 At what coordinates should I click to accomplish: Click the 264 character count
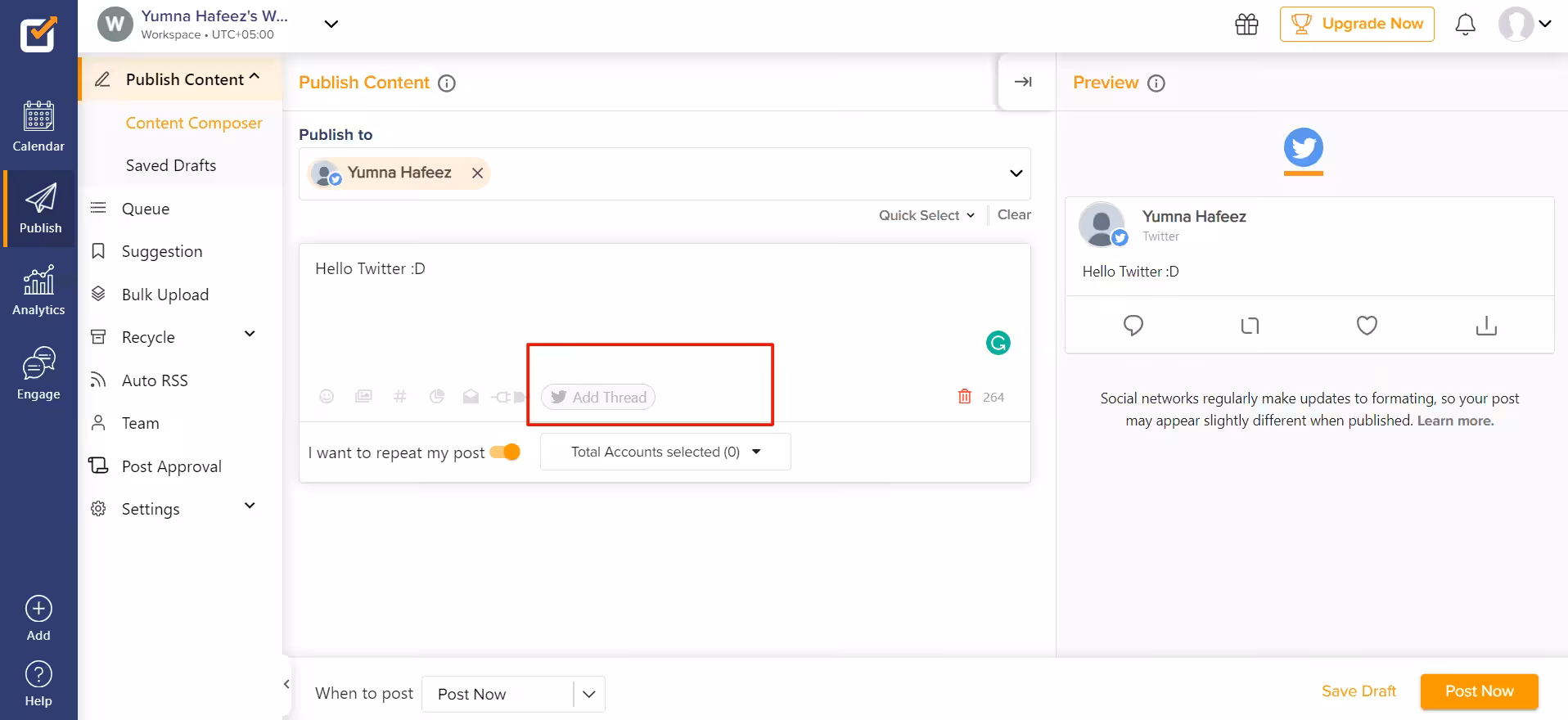point(994,397)
